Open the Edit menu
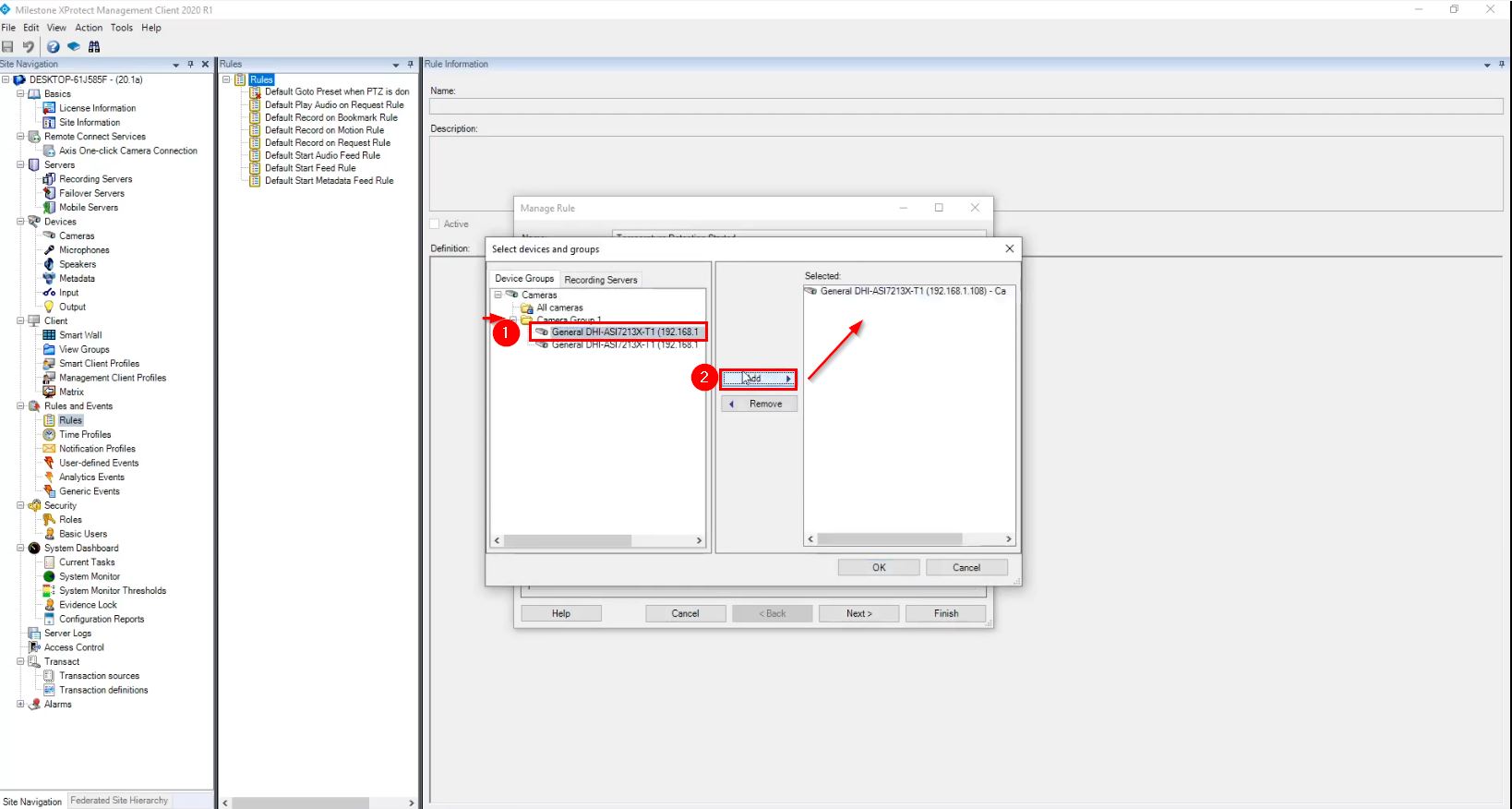Viewport: 1512px width, 809px height. coord(31,28)
